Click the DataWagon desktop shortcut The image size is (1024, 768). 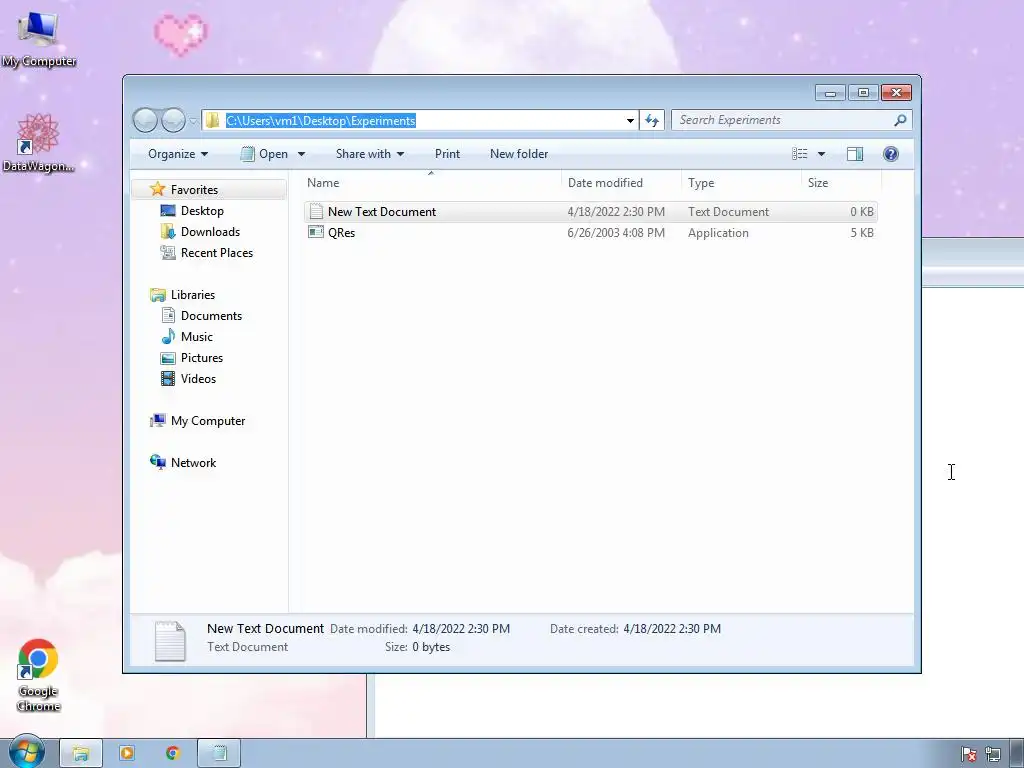pyautogui.click(x=38, y=143)
